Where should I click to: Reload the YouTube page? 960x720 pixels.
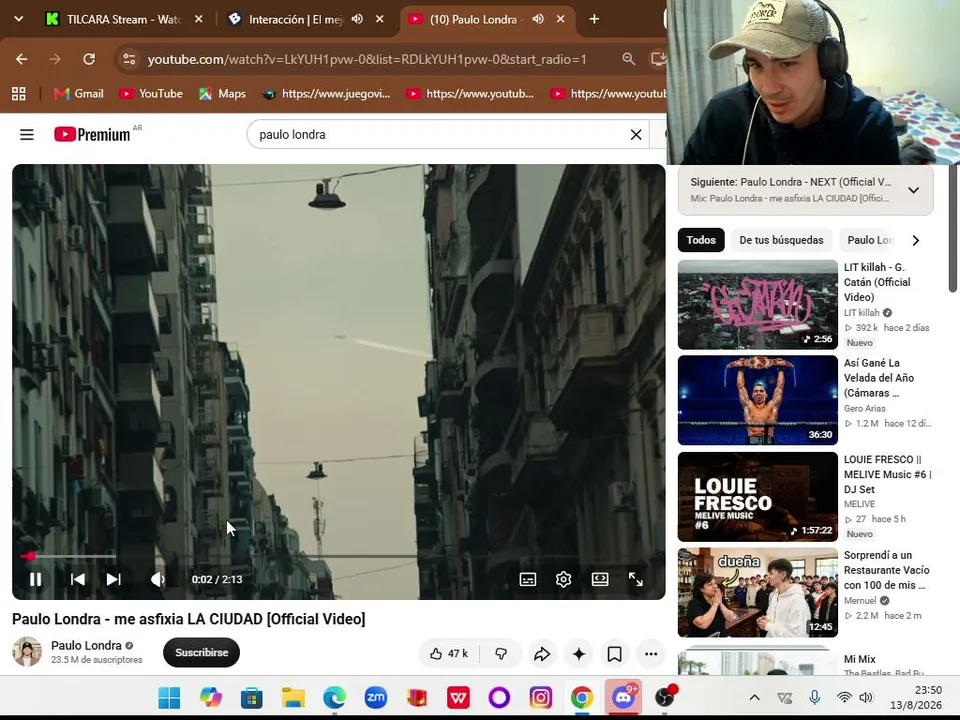[x=89, y=59]
